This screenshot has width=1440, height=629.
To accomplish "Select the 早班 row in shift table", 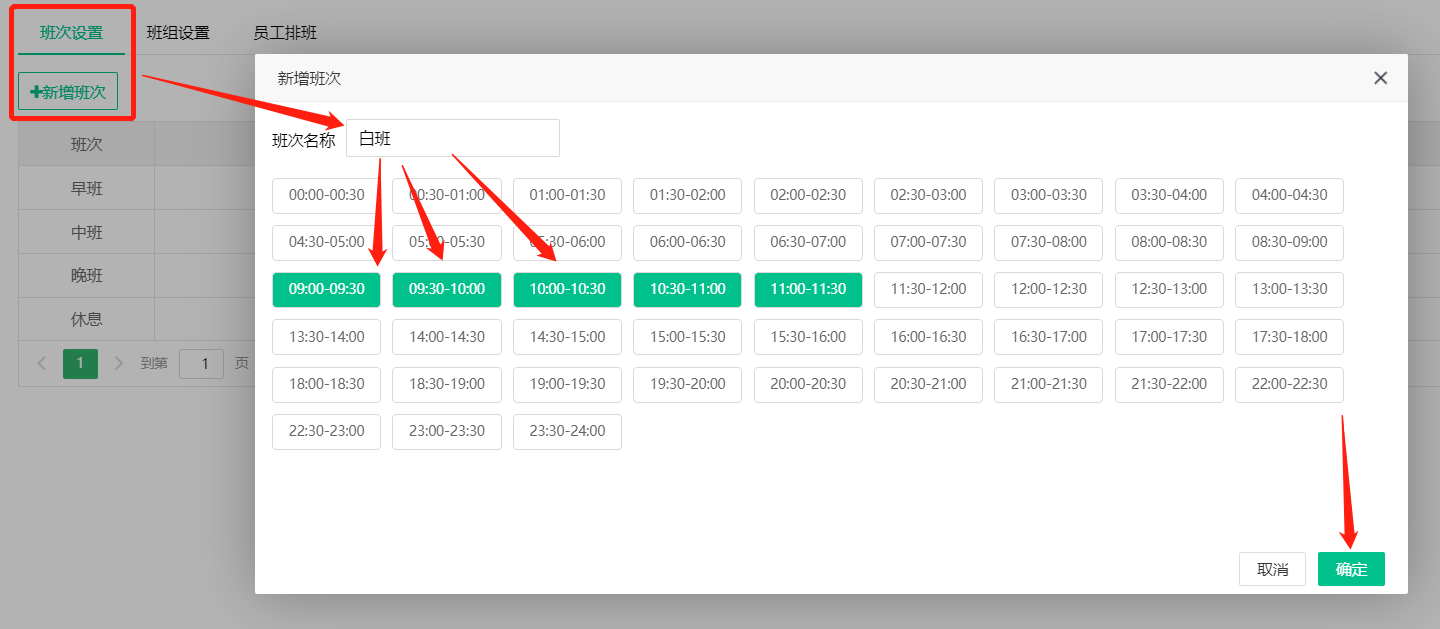I will click(87, 188).
